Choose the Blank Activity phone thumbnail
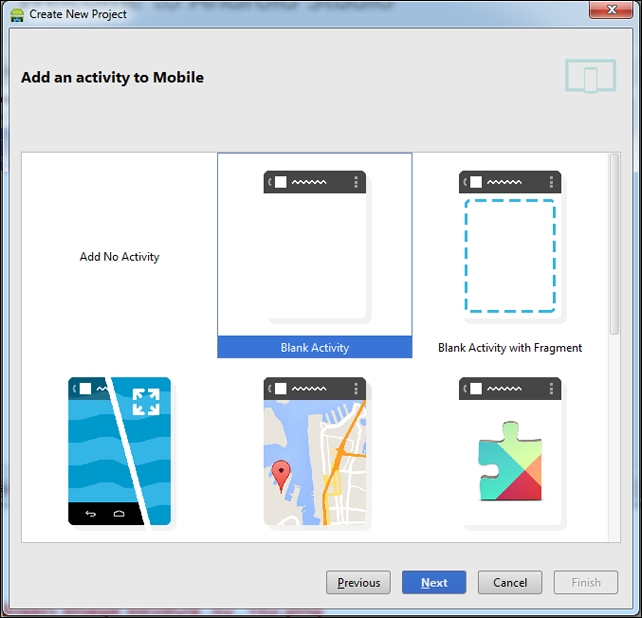The height and width of the screenshot is (618, 642). click(315, 245)
